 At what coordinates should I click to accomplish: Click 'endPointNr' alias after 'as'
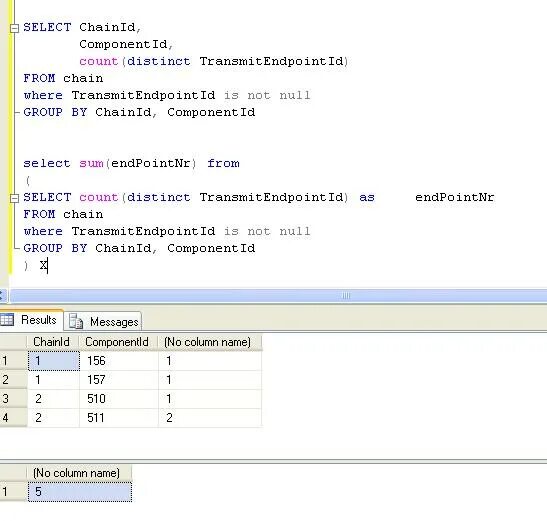pos(455,198)
